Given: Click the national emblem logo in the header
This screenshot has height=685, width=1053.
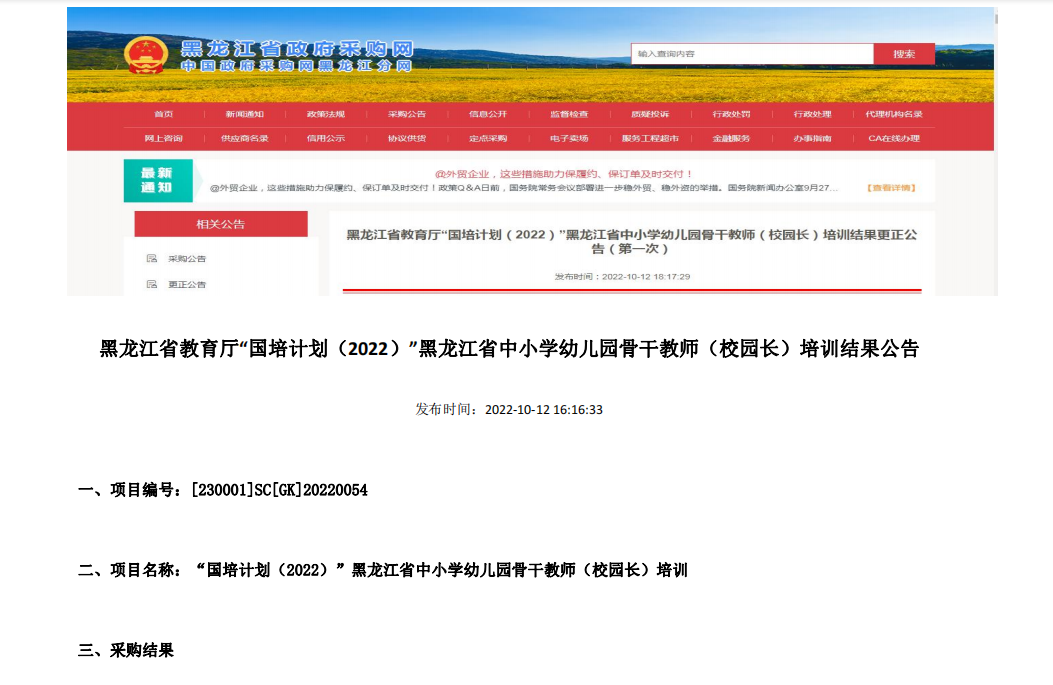Looking at the screenshot, I should (146, 56).
